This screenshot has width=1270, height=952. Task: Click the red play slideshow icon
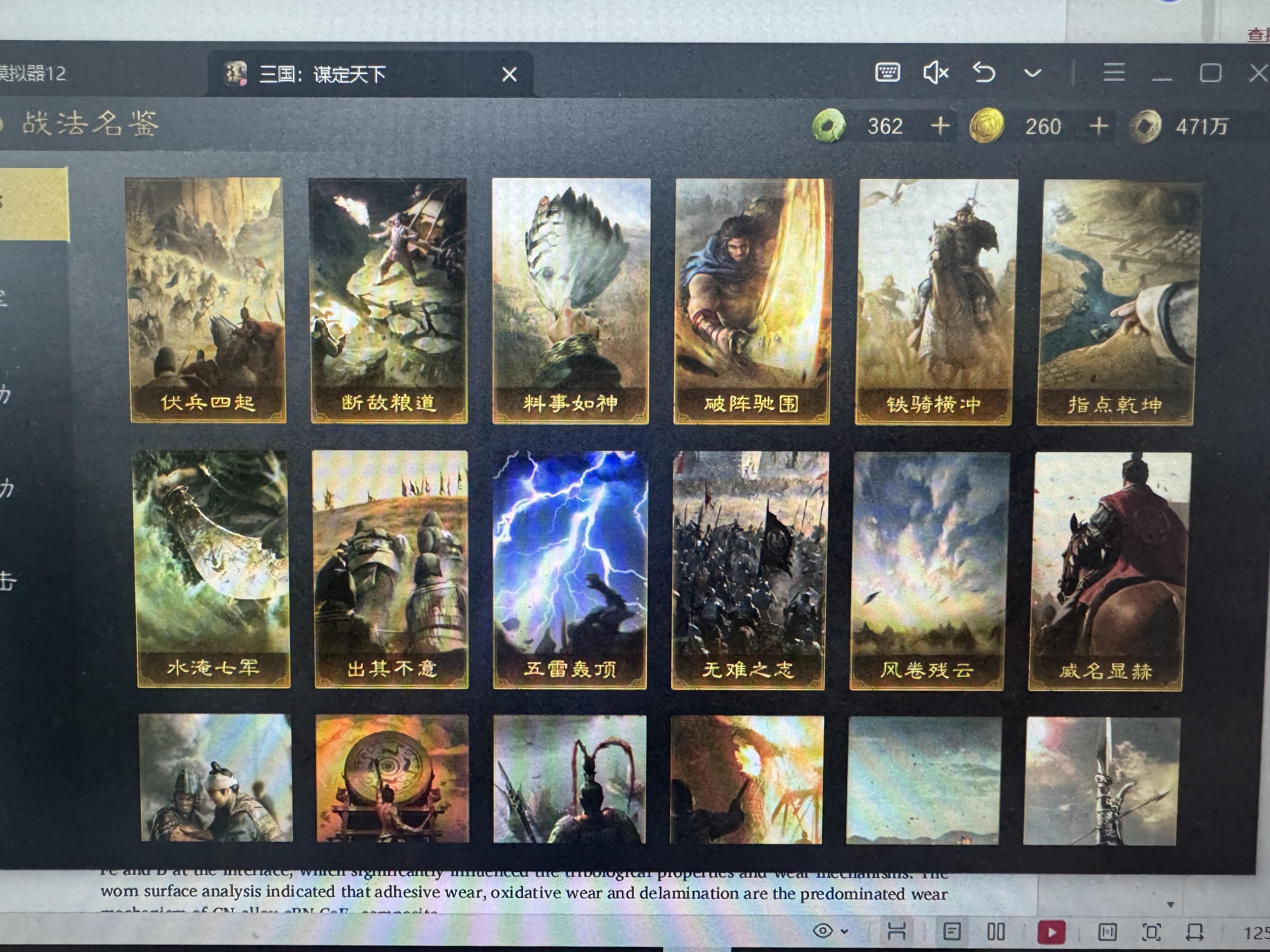pos(1051,932)
